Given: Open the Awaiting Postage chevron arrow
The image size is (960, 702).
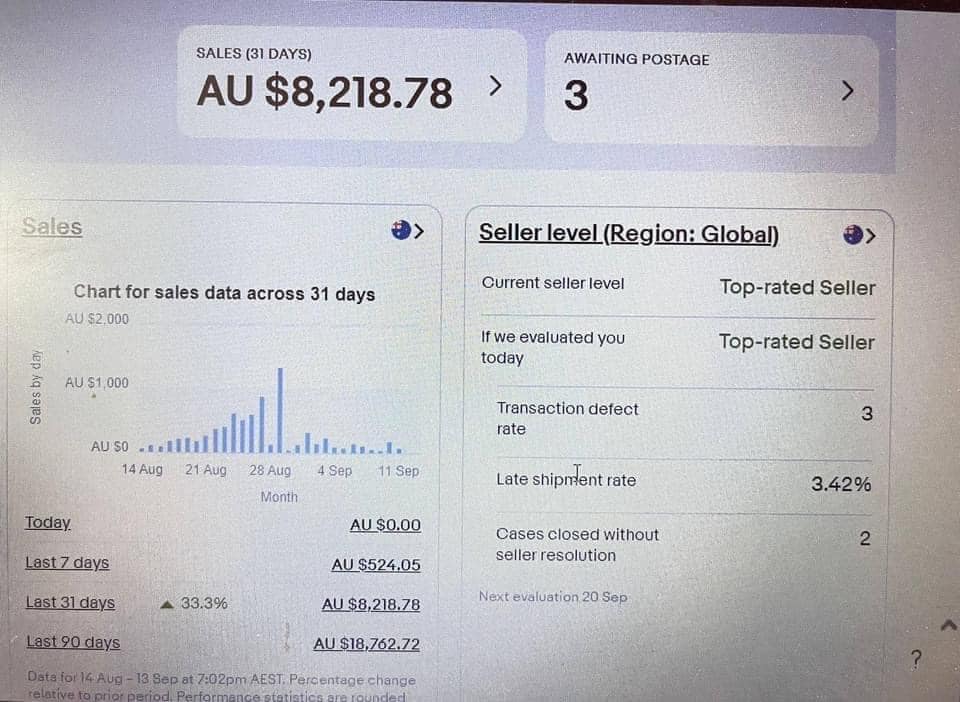Looking at the screenshot, I should (848, 91).
